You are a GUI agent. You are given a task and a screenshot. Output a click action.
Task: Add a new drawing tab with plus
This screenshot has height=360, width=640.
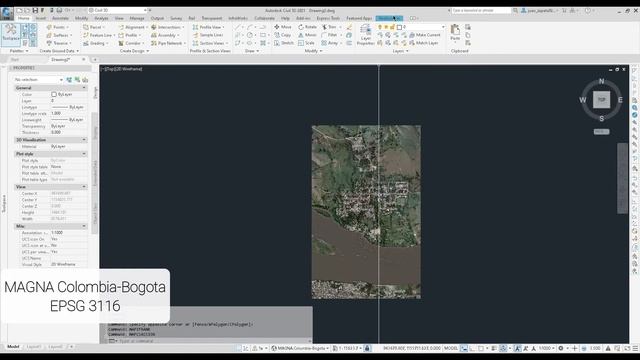95,60
